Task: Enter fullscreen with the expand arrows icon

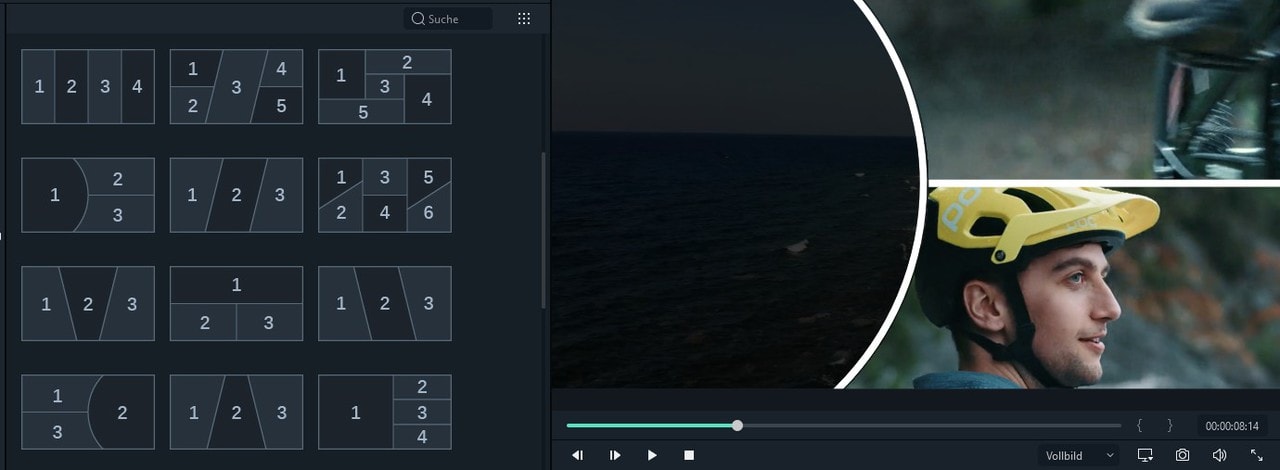Action: 1257,455
